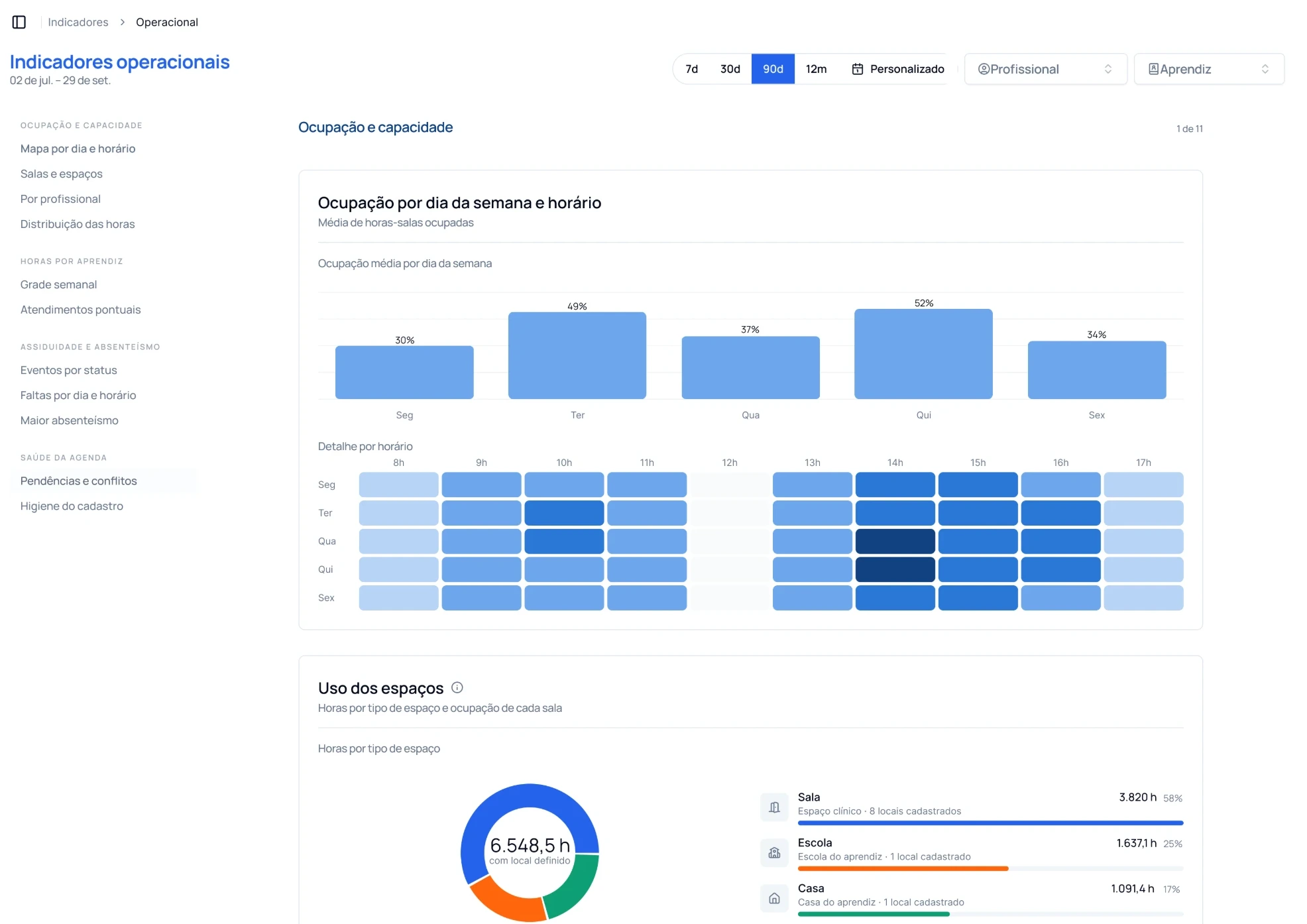Click the Qui 52% bar

pos(923,353)
